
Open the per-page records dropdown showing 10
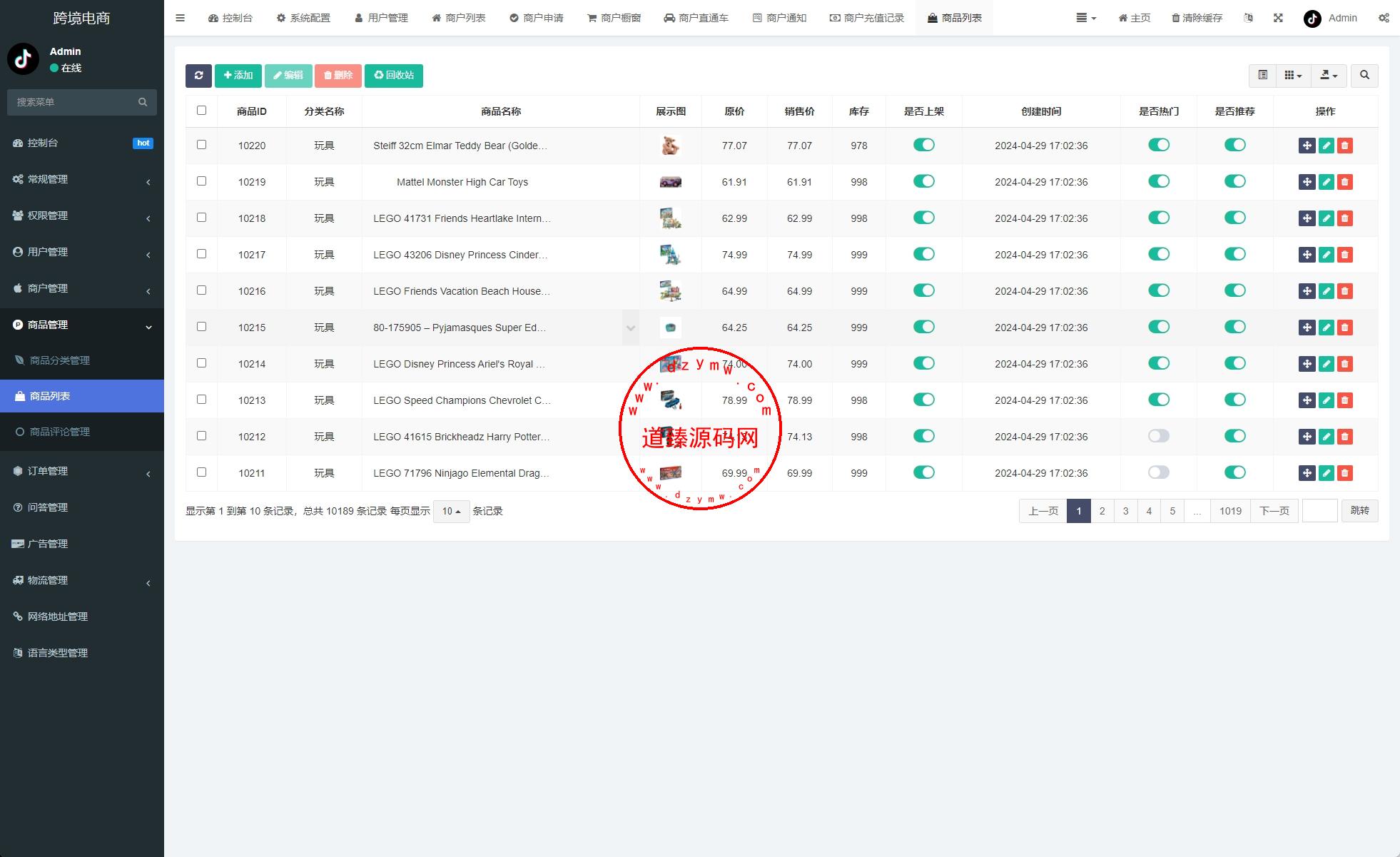(451, 511)
